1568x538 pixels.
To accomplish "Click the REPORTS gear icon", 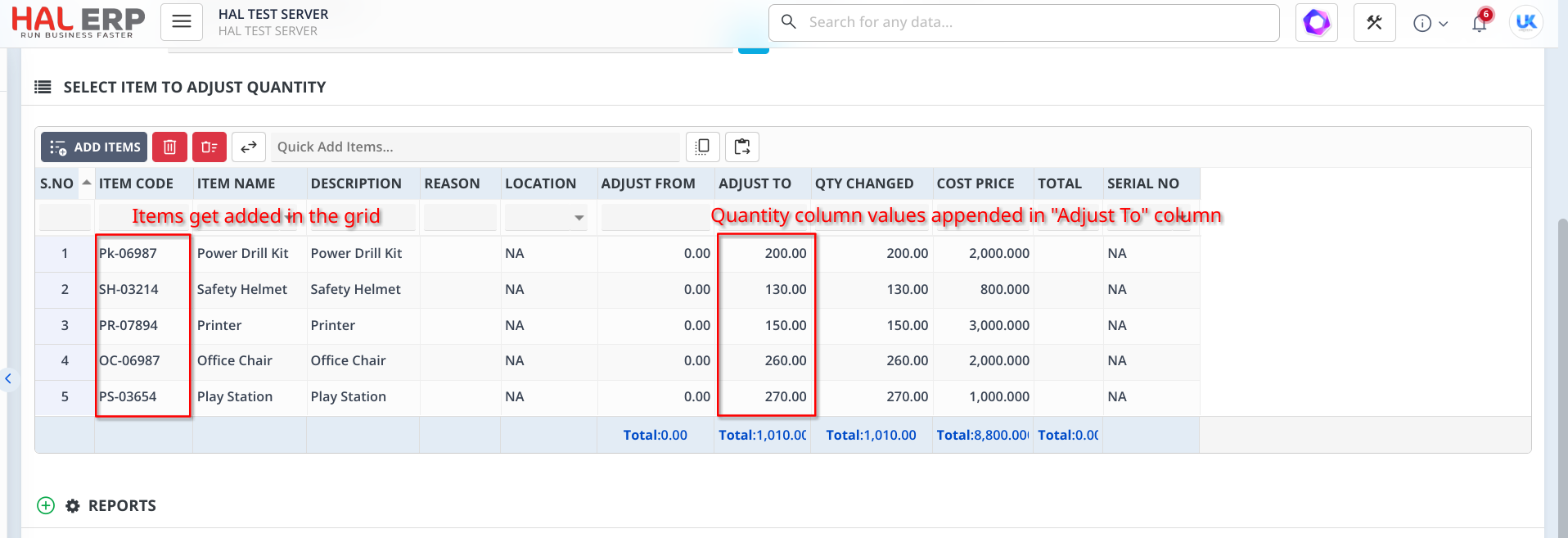I will tap(73, 506).
